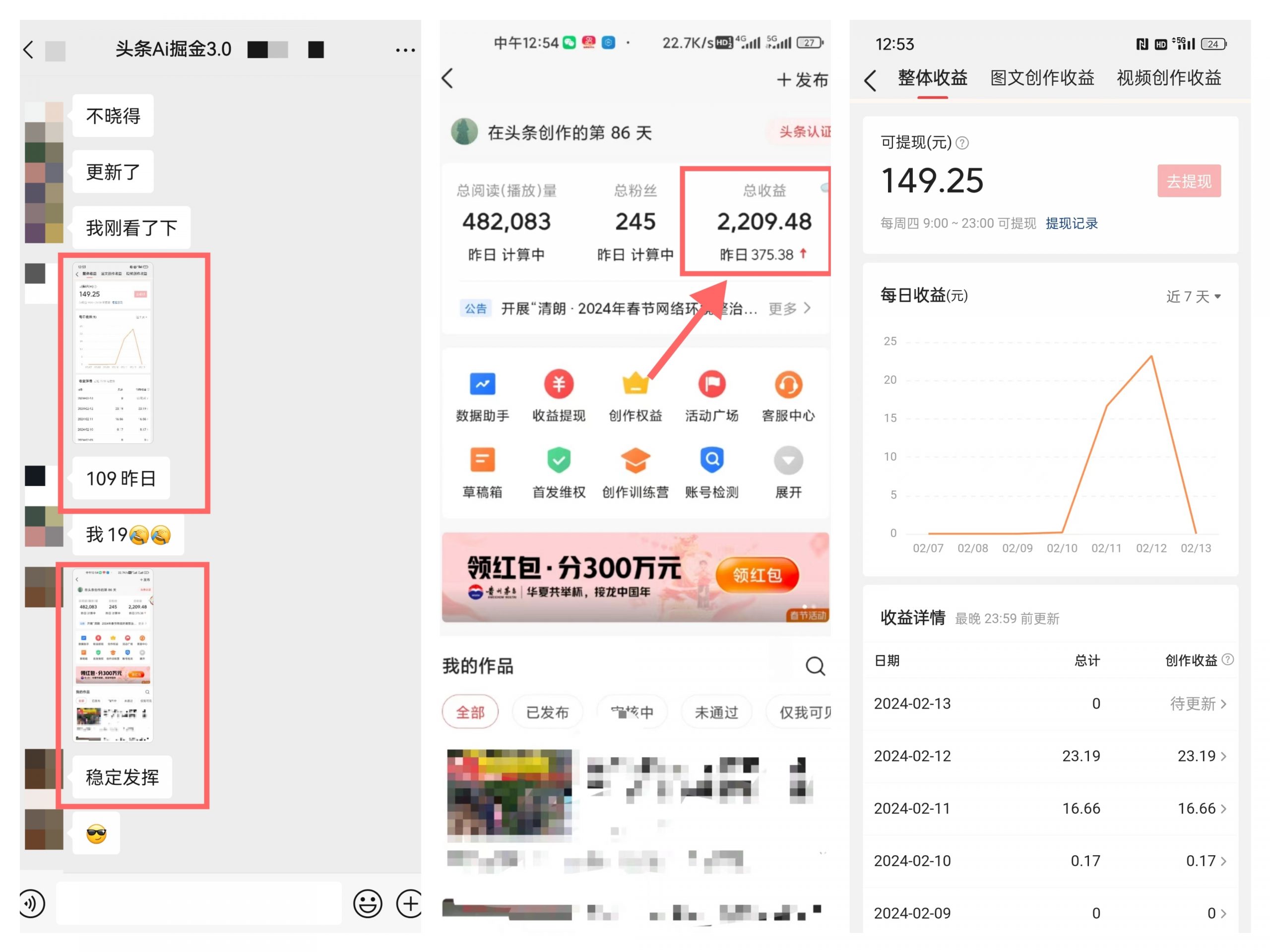Tap battery icon in earnings status bar
This screenshot has height=952, width=1270.
[1214, 44]
